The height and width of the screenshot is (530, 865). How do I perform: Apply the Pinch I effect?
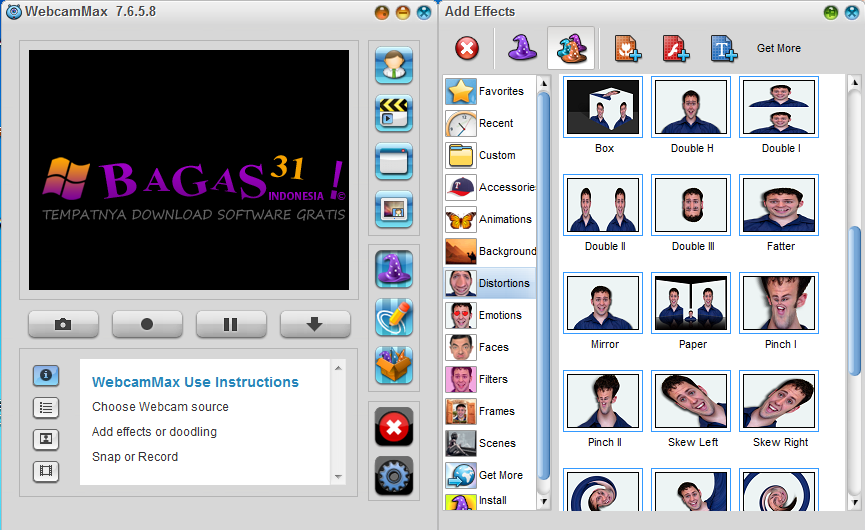point(779,303)
